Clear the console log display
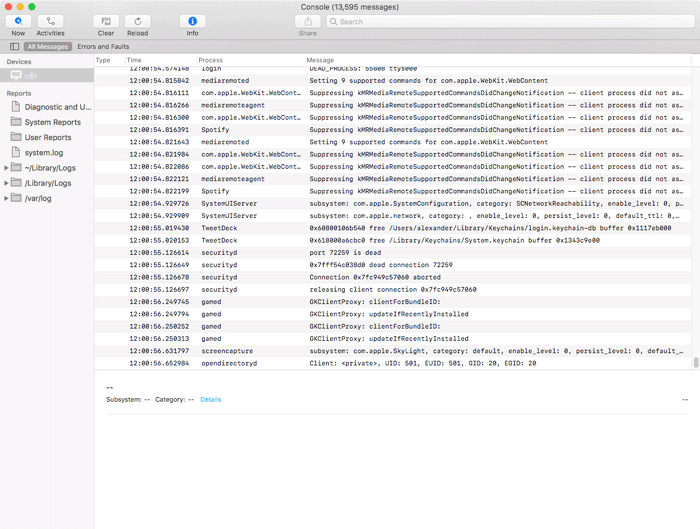The width and height of the screenshot is (700, 529). (106, 21)
